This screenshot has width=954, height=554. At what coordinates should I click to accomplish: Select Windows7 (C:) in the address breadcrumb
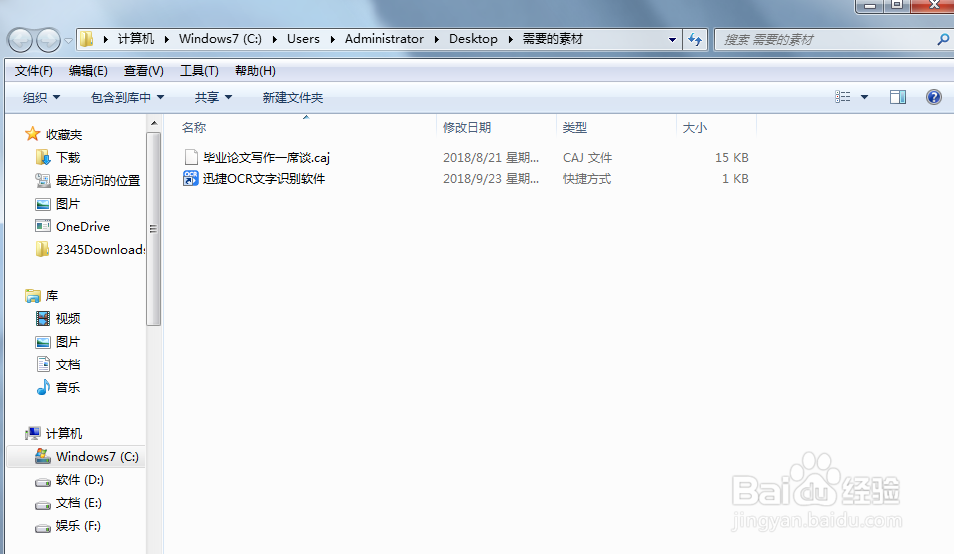pos(220,39)
